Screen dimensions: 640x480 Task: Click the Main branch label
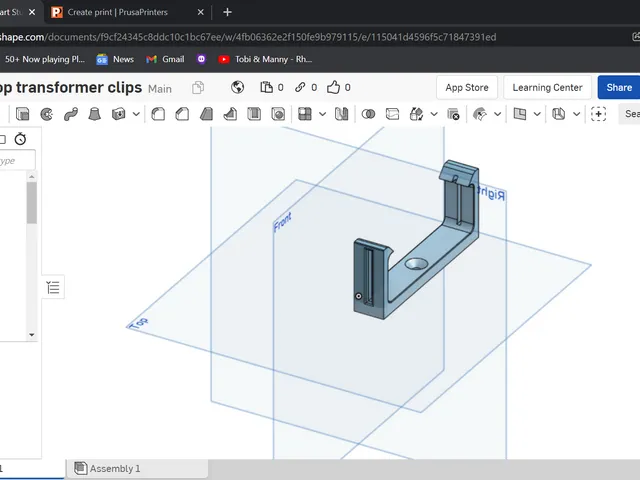tap(160, 89)
